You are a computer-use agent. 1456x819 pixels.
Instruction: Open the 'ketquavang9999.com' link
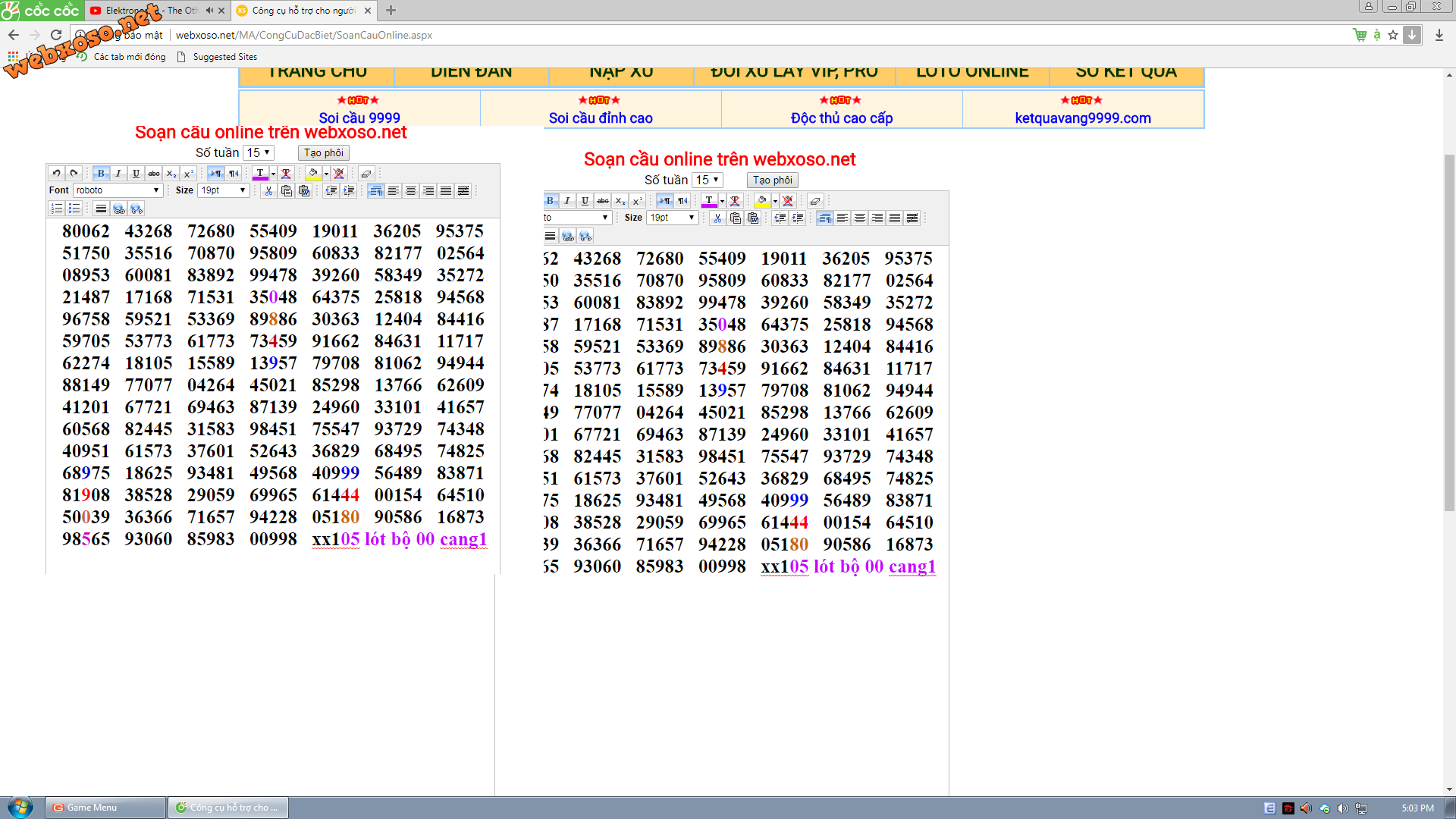(1083, 118)
